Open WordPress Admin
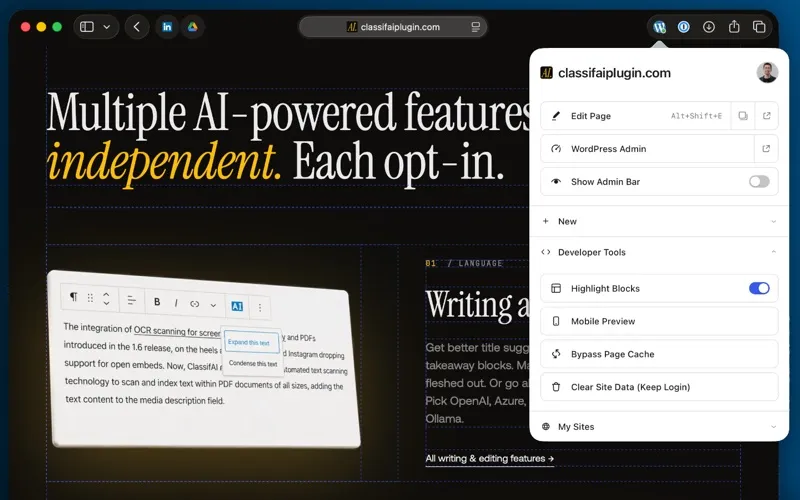The height and width of the screenshot is (500, 800). pos(647,149)
